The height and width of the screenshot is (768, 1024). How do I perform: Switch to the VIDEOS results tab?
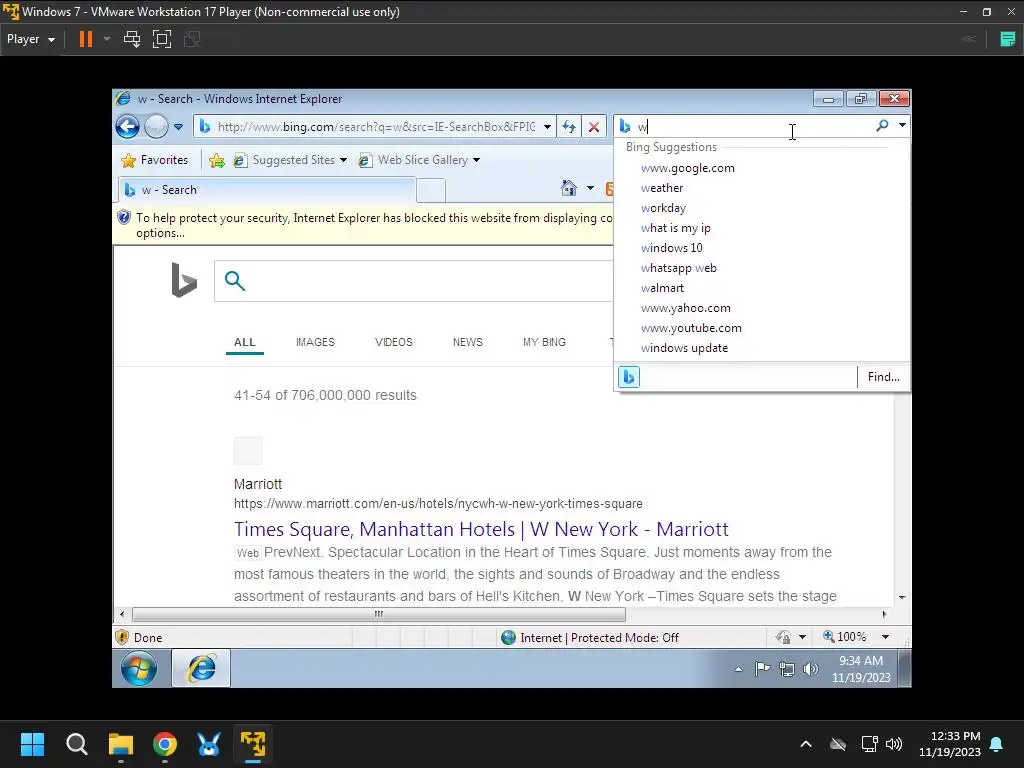coord(394,342)
